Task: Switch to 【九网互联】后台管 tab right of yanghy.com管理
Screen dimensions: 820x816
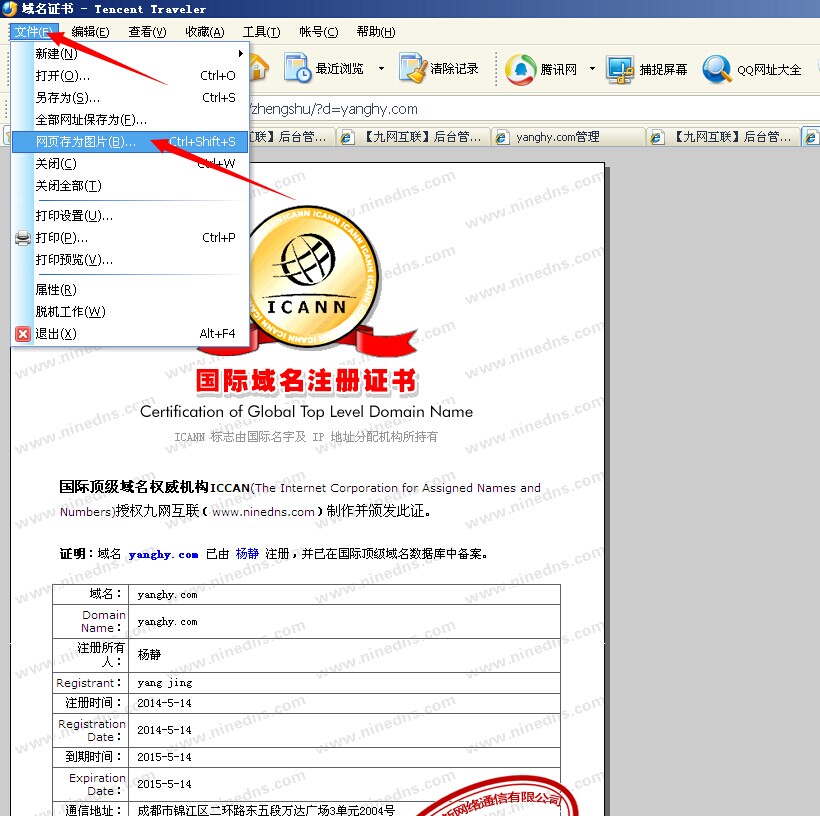Action: point(725,137)
